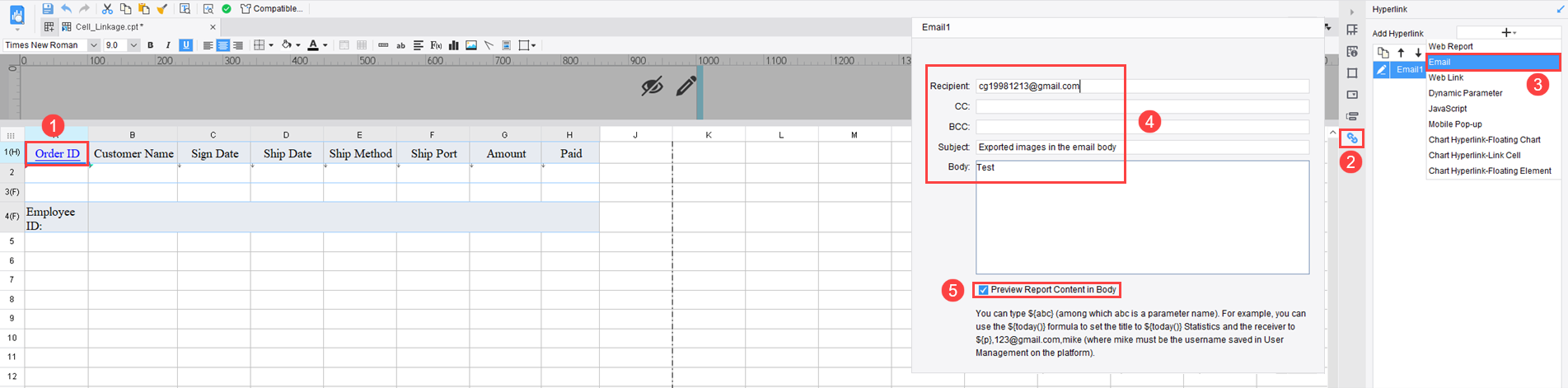Choose Email from hyperlink menu

click(1493, 62)
